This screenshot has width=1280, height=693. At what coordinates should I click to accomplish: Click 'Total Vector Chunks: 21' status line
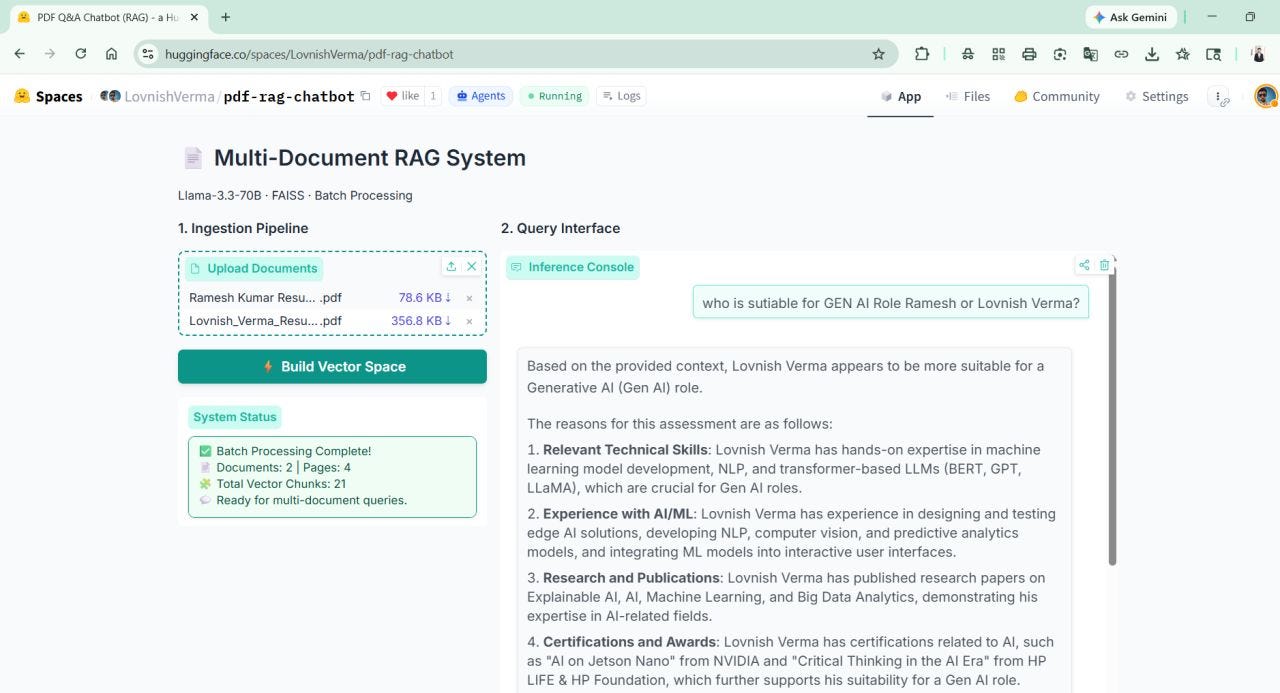coord(272,484)
